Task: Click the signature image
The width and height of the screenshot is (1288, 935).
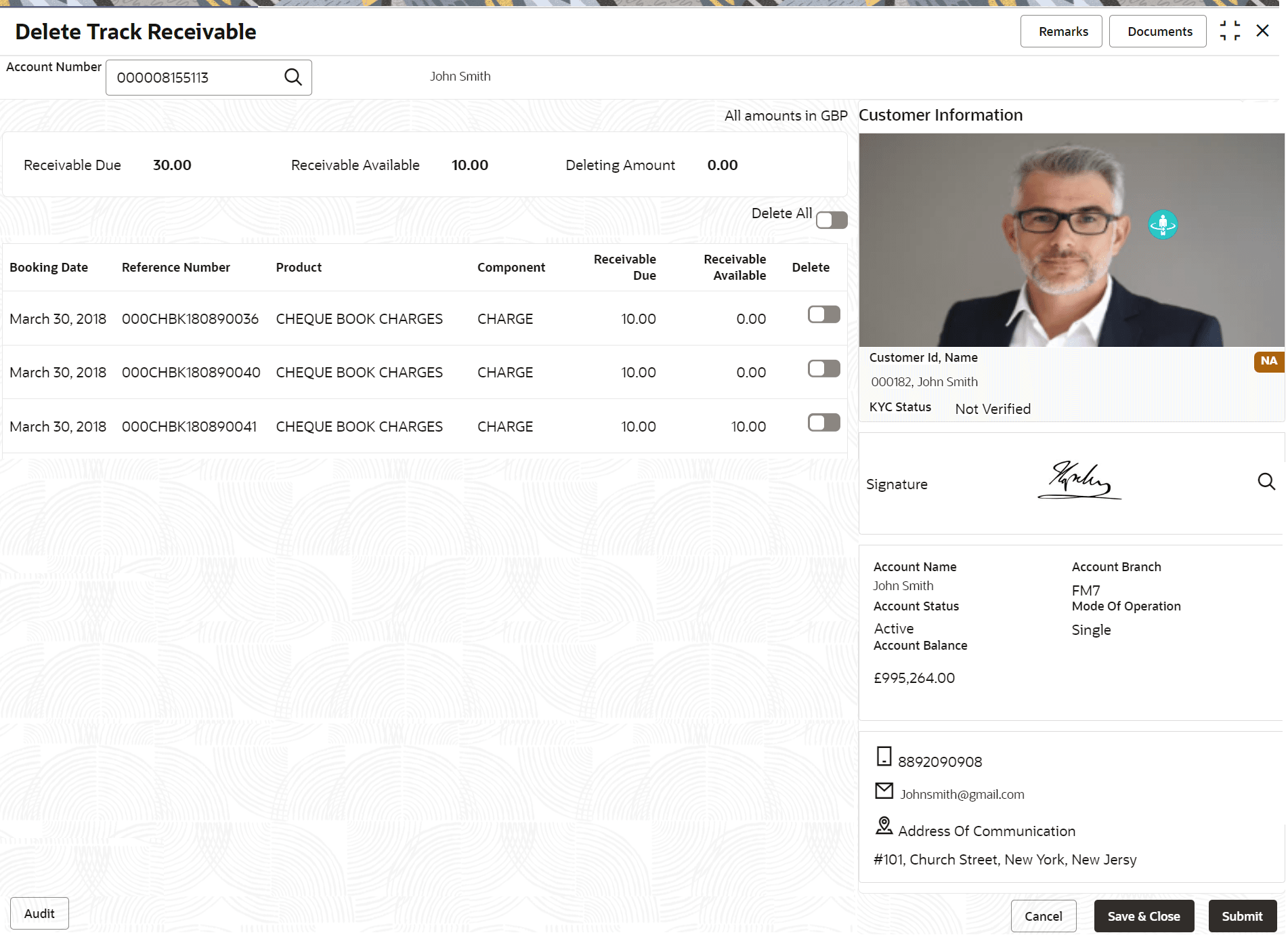Action: click(1079, 480)
